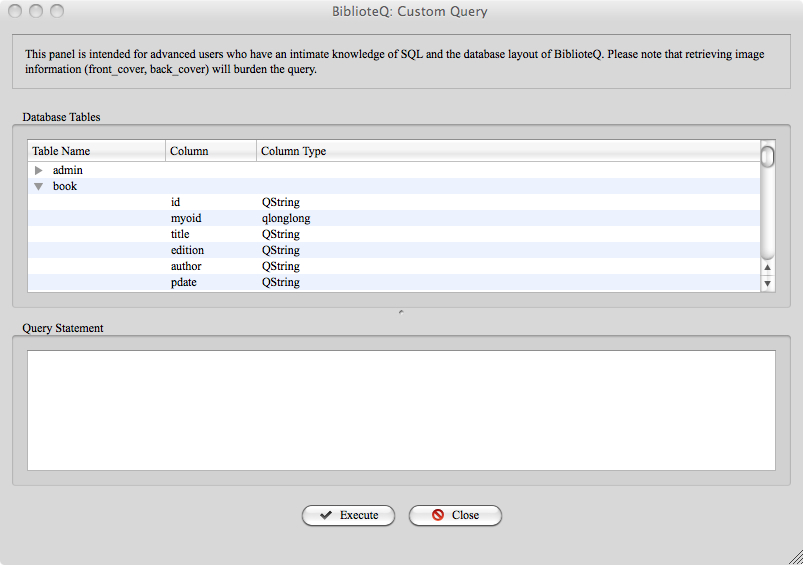The width and height of the screenshot is (803, 565).
Task: Click the Table Name column header
Action: [96, 151]
